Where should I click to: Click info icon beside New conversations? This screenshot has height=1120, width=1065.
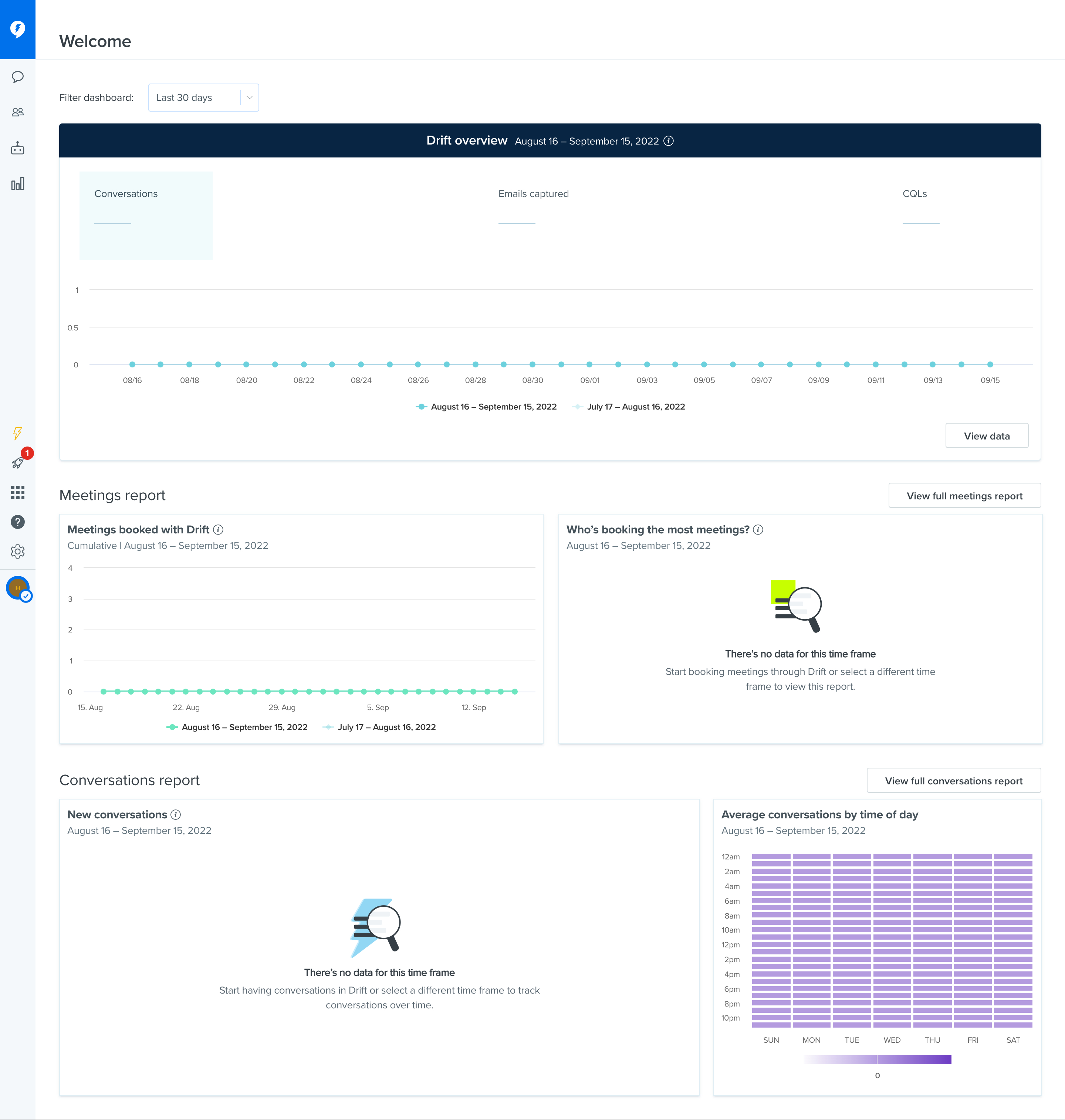(x=176, y=815)
